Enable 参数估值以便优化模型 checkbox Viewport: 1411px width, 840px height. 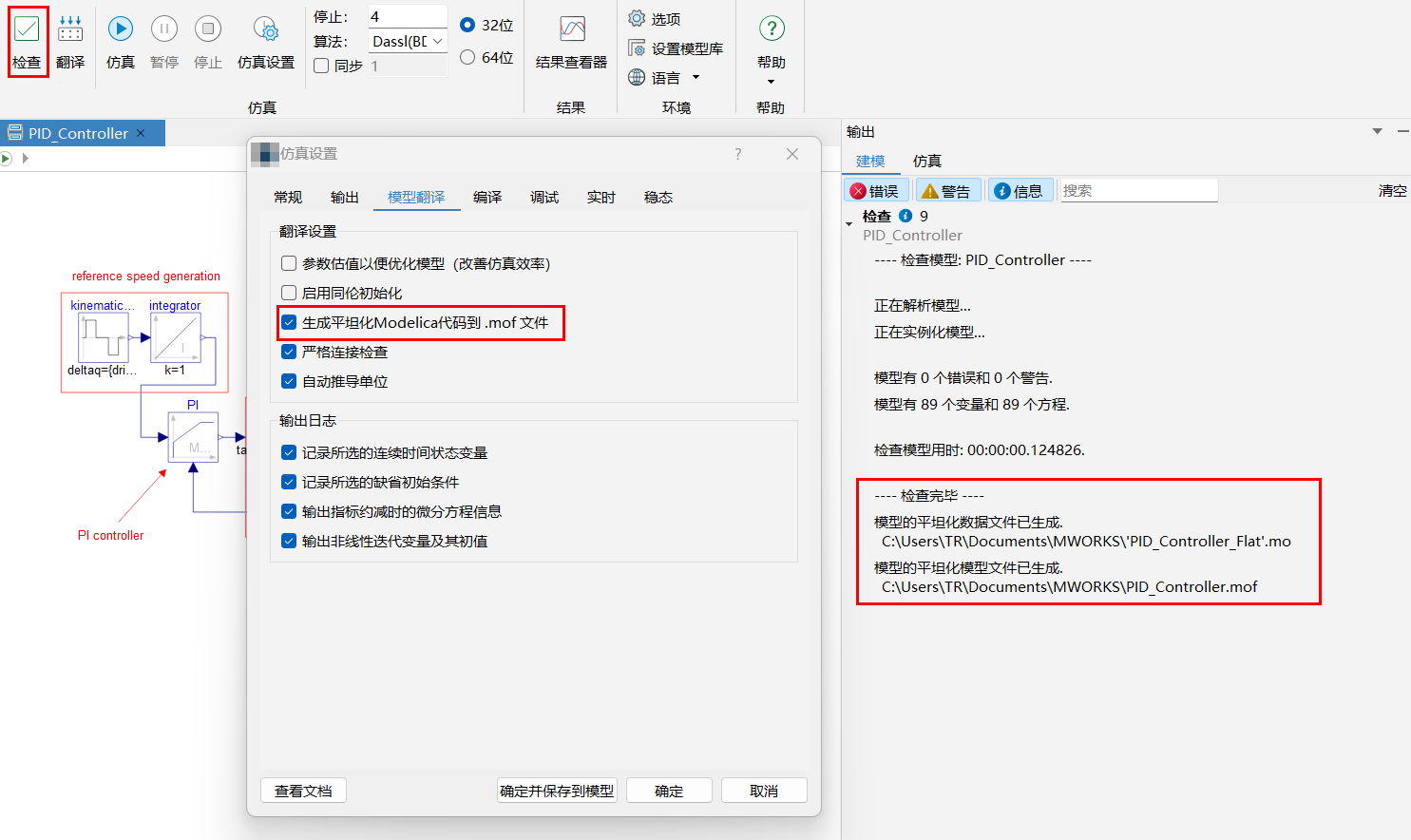(289, 263)
